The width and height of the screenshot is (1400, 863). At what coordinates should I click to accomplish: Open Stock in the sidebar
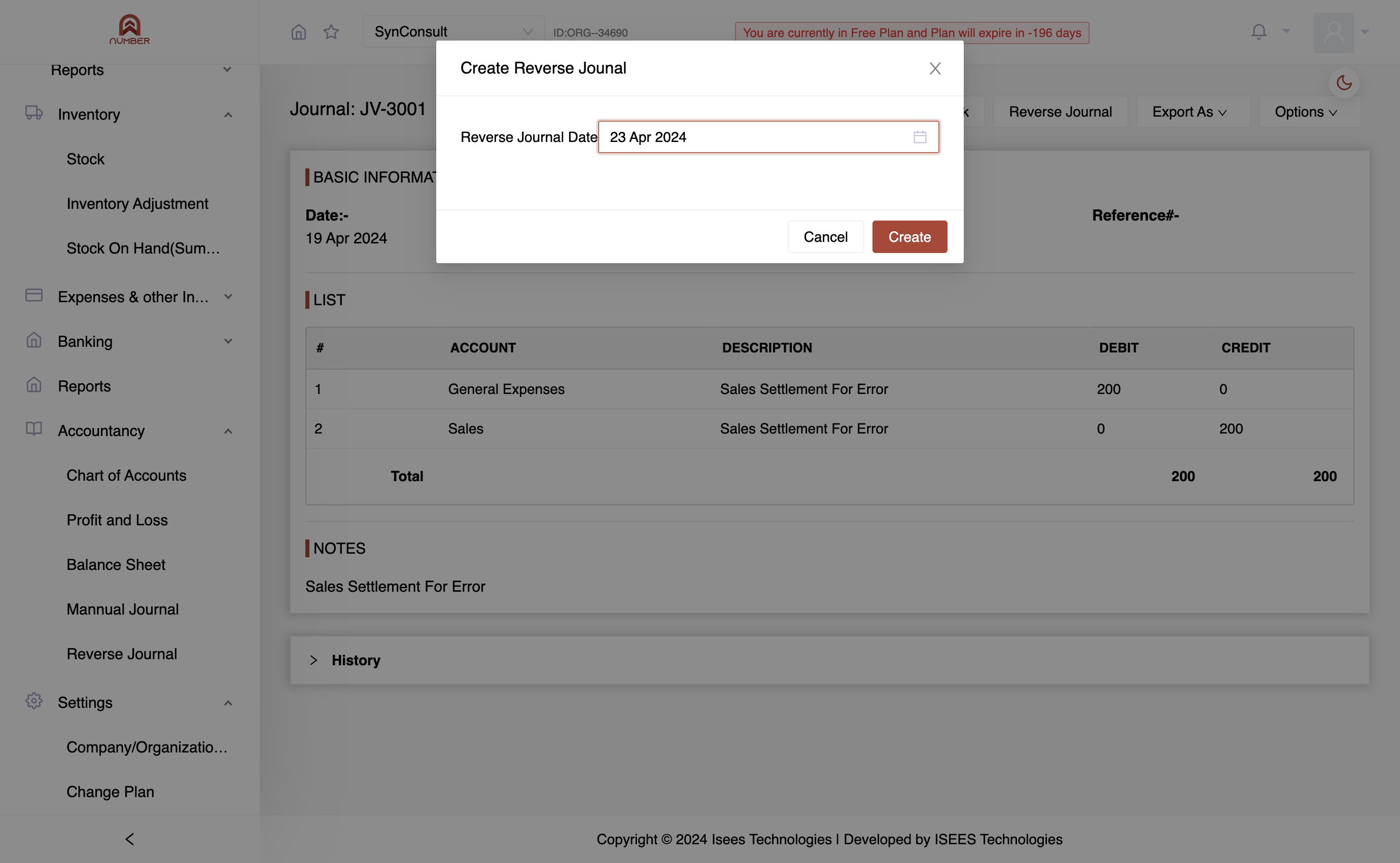tap(86, 159)
